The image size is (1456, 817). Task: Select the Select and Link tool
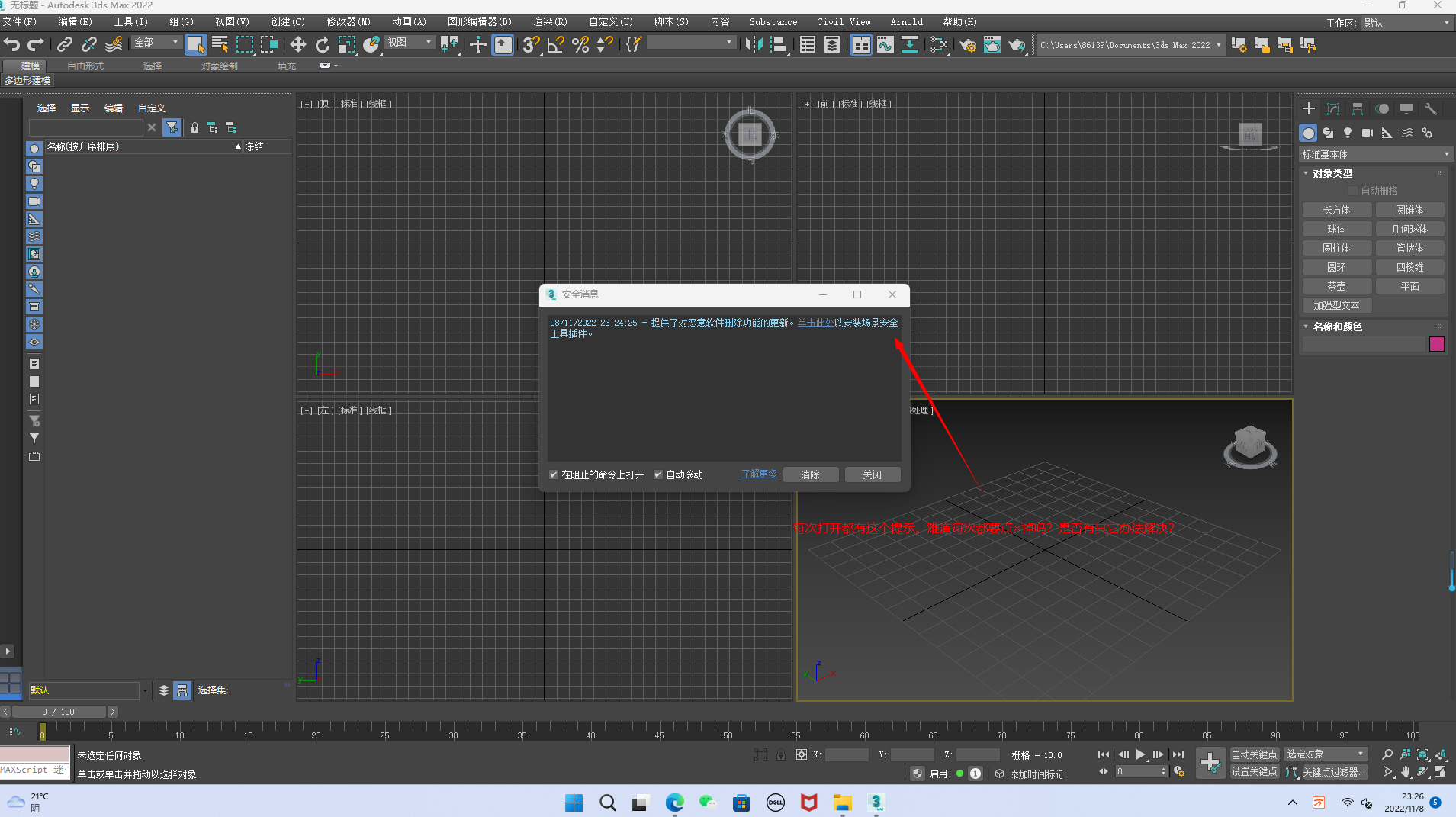pos(65,45)
